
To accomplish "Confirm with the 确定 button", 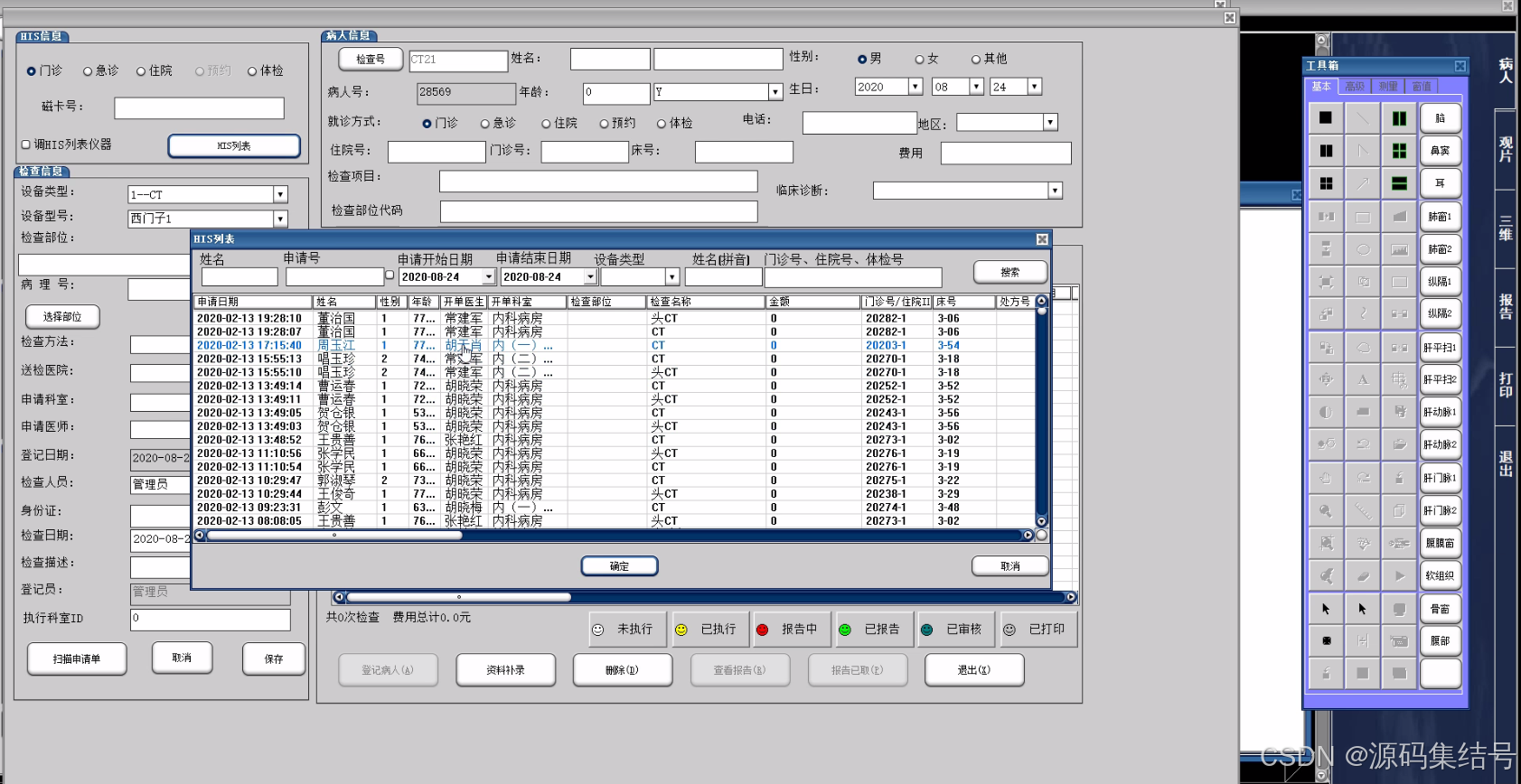I will coord(619,566).
